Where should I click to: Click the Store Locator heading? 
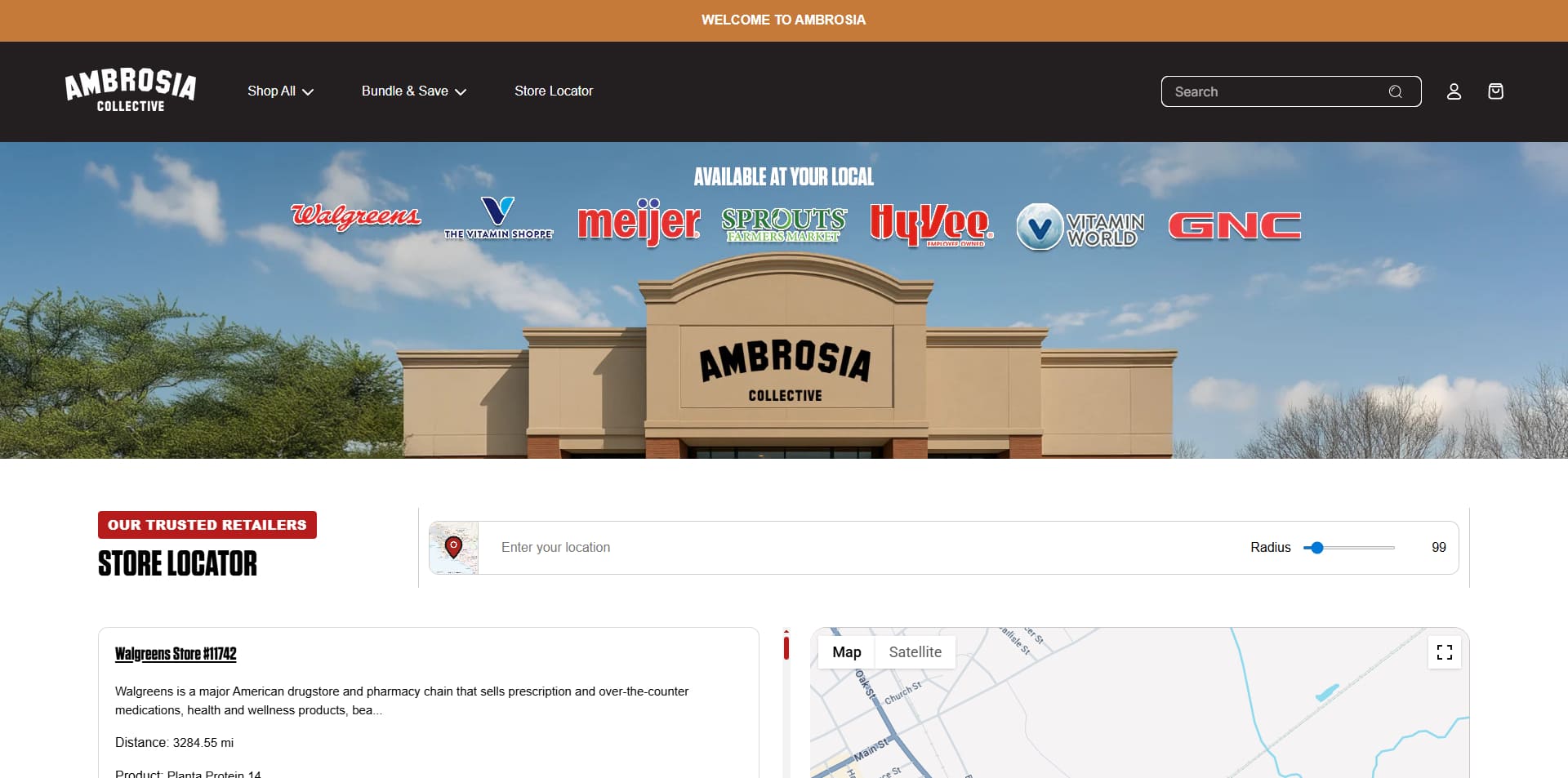pyautogui.click(x=177, y=564)
